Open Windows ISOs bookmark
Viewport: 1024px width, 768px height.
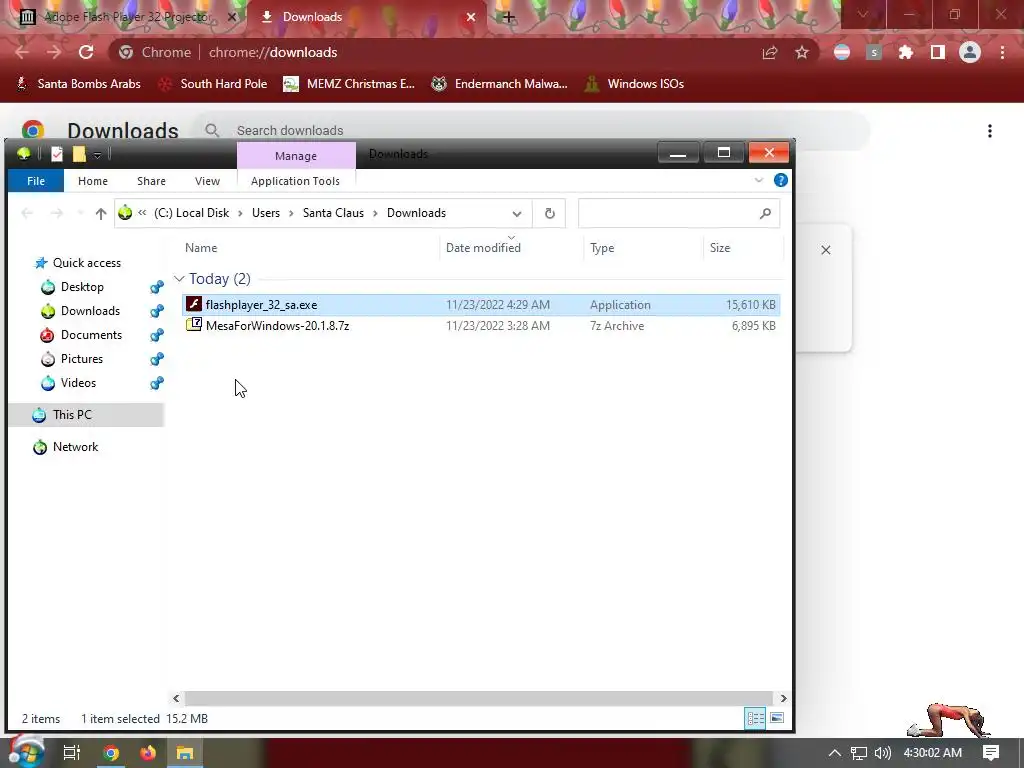[x=634, y=84]
